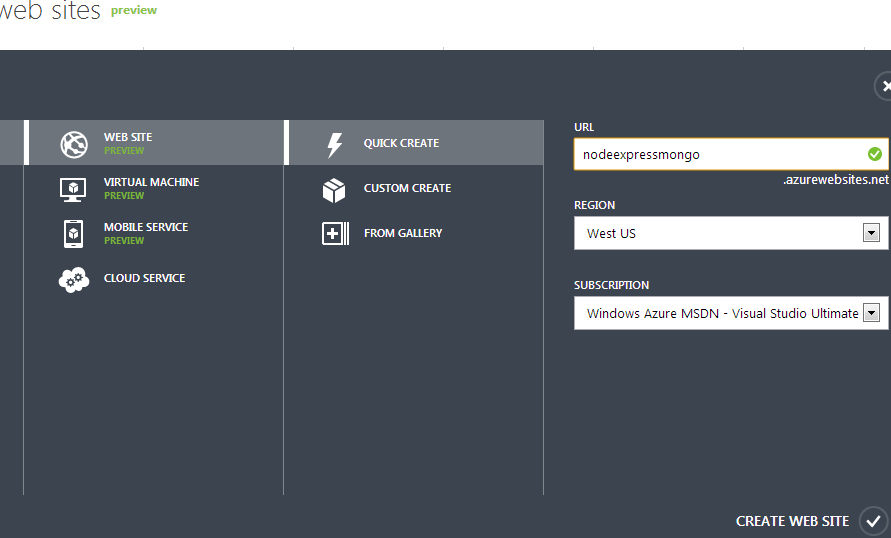Click the Web Site globe icon
The image size is (891, 538).
[74, 144]
